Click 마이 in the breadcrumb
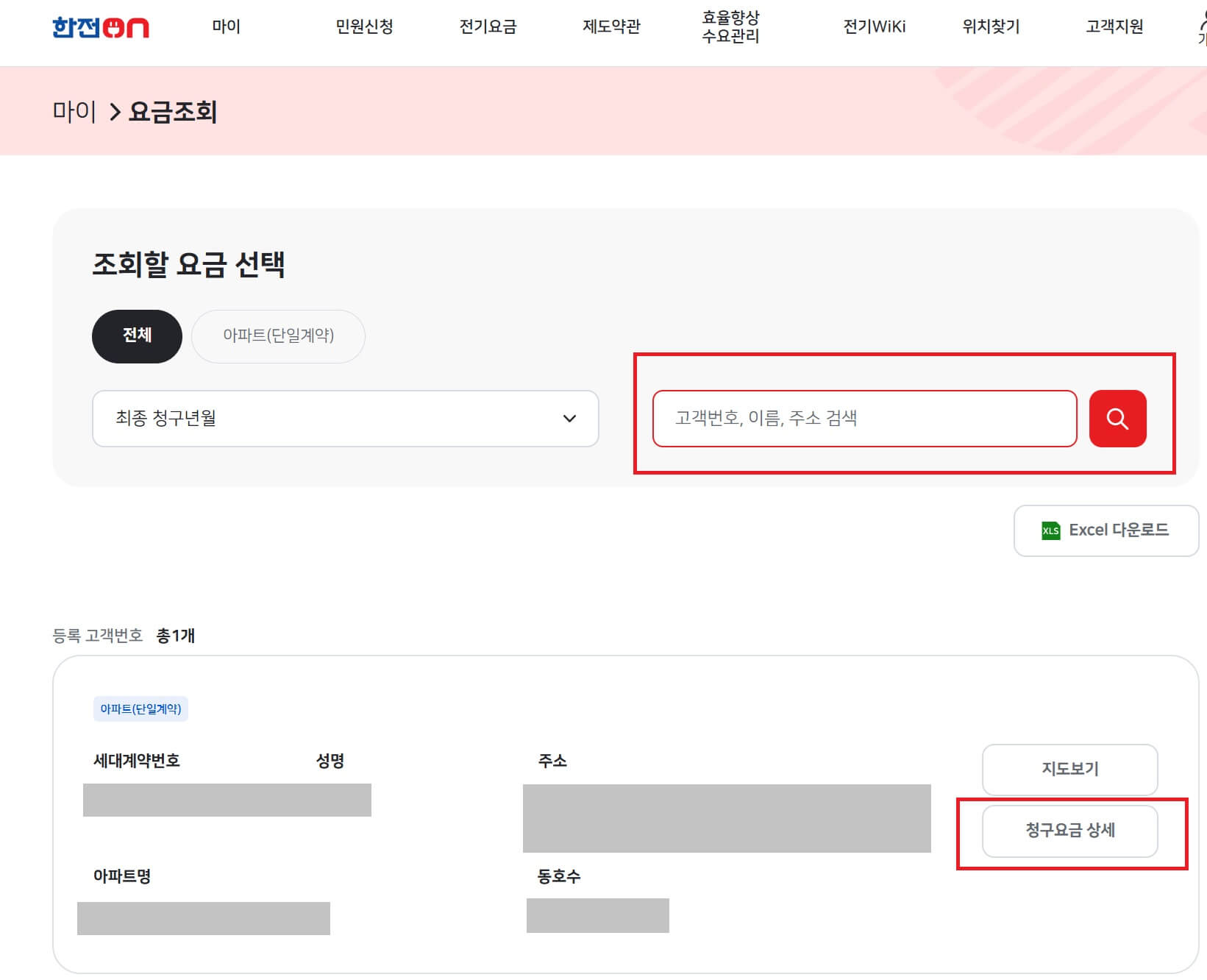The width and height of the screenshot is (1207, 980). tap(74, 112)
